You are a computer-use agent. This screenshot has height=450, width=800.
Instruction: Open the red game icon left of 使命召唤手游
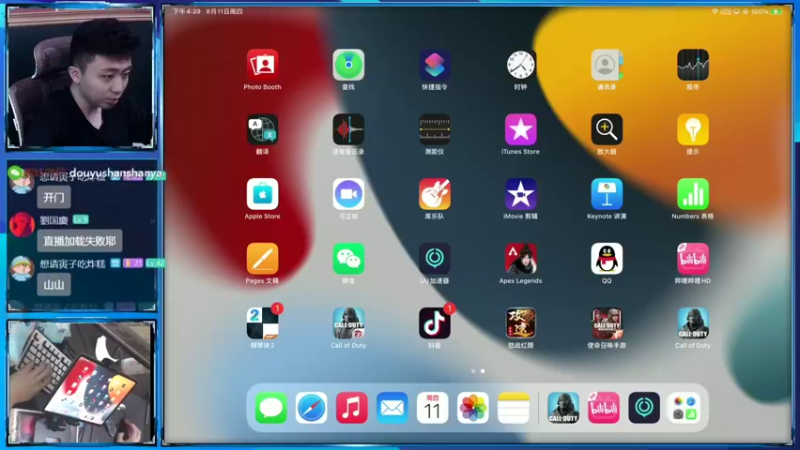click(x=520, y=323)
